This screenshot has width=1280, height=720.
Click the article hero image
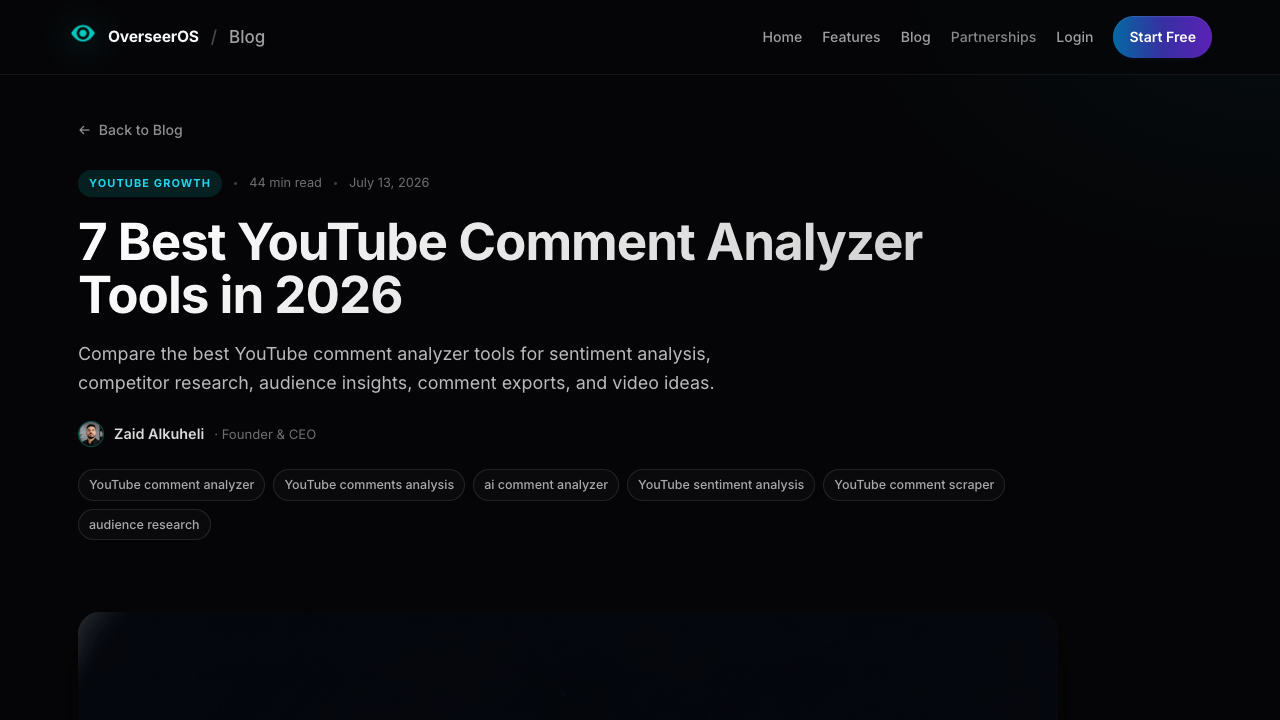point(568,666)
